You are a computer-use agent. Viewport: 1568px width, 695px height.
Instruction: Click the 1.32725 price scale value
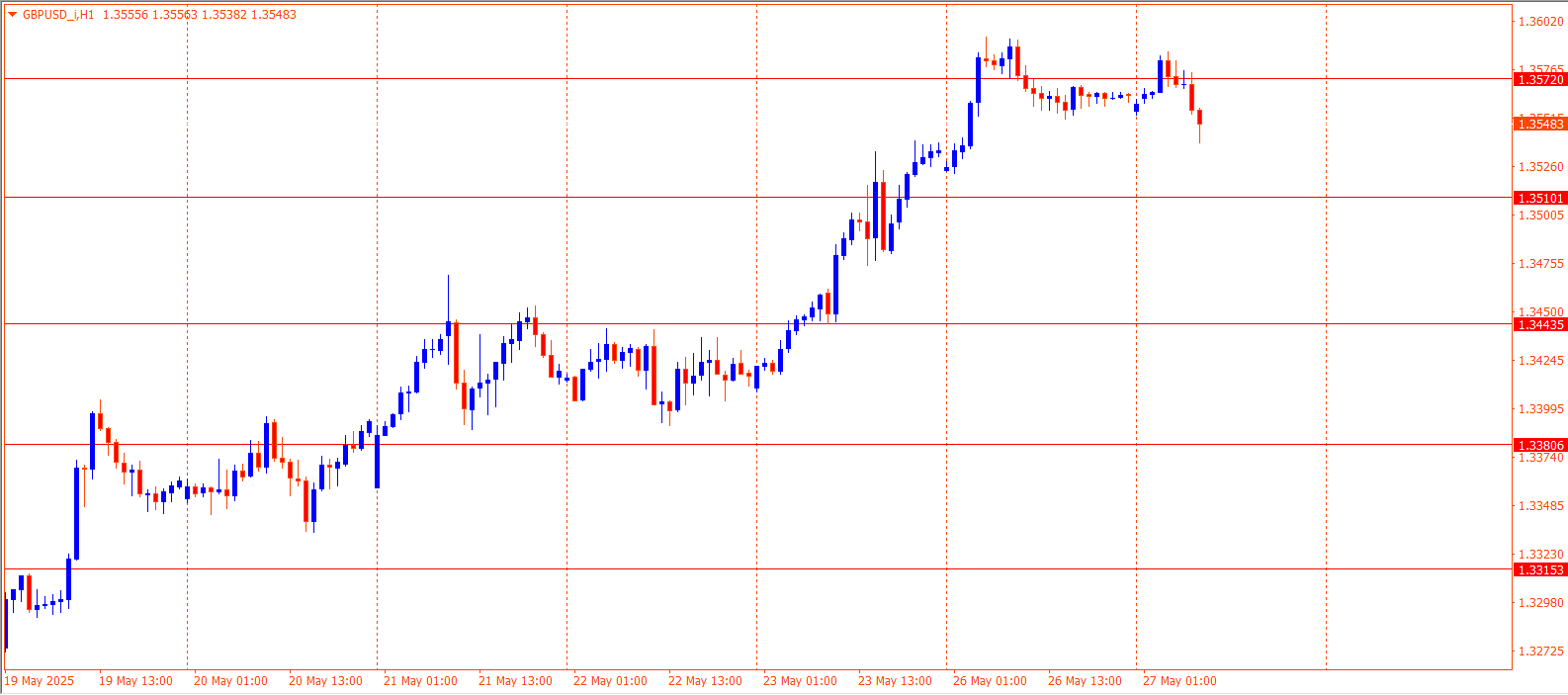pos(1541,652)
